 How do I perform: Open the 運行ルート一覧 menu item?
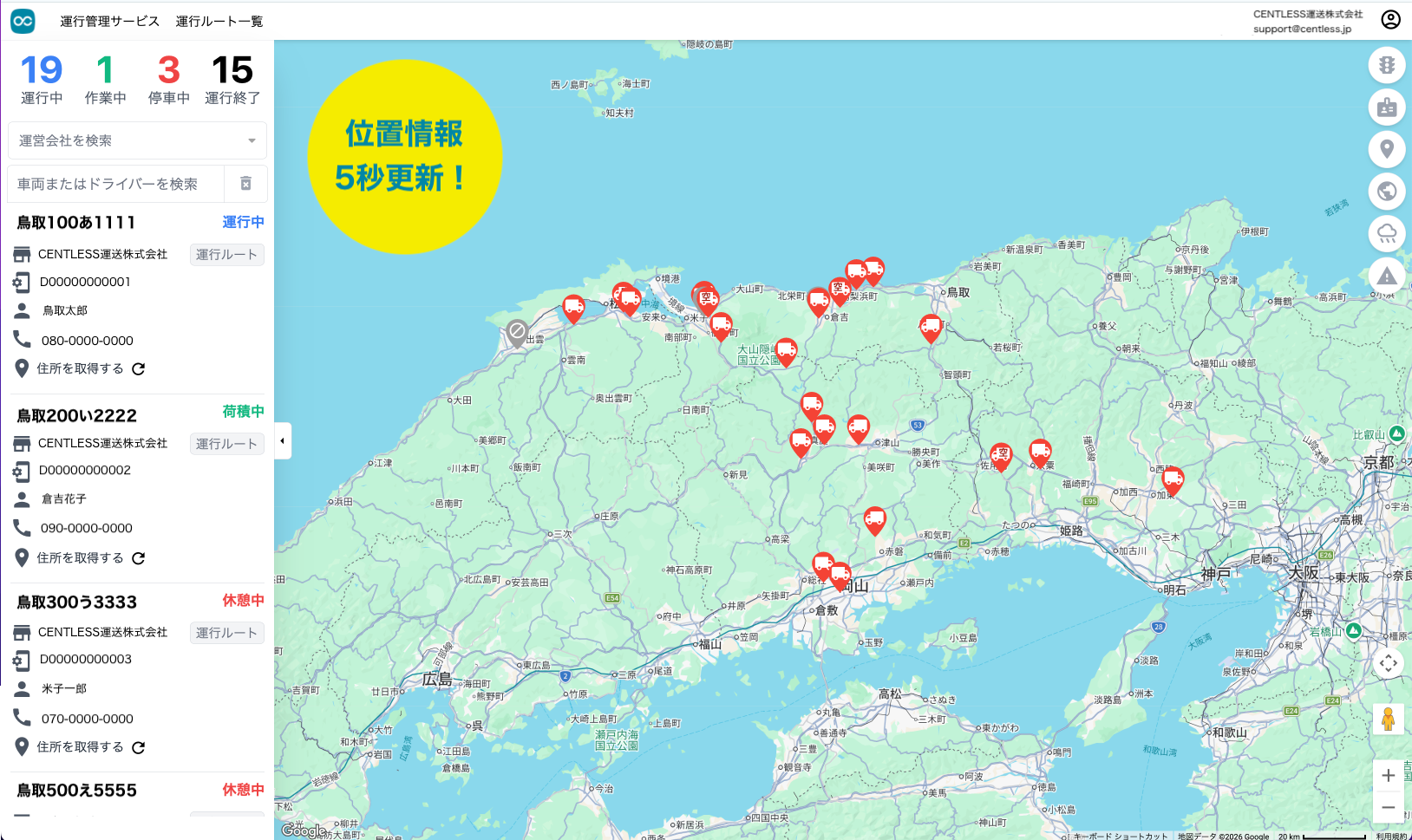tap(219, 21)
